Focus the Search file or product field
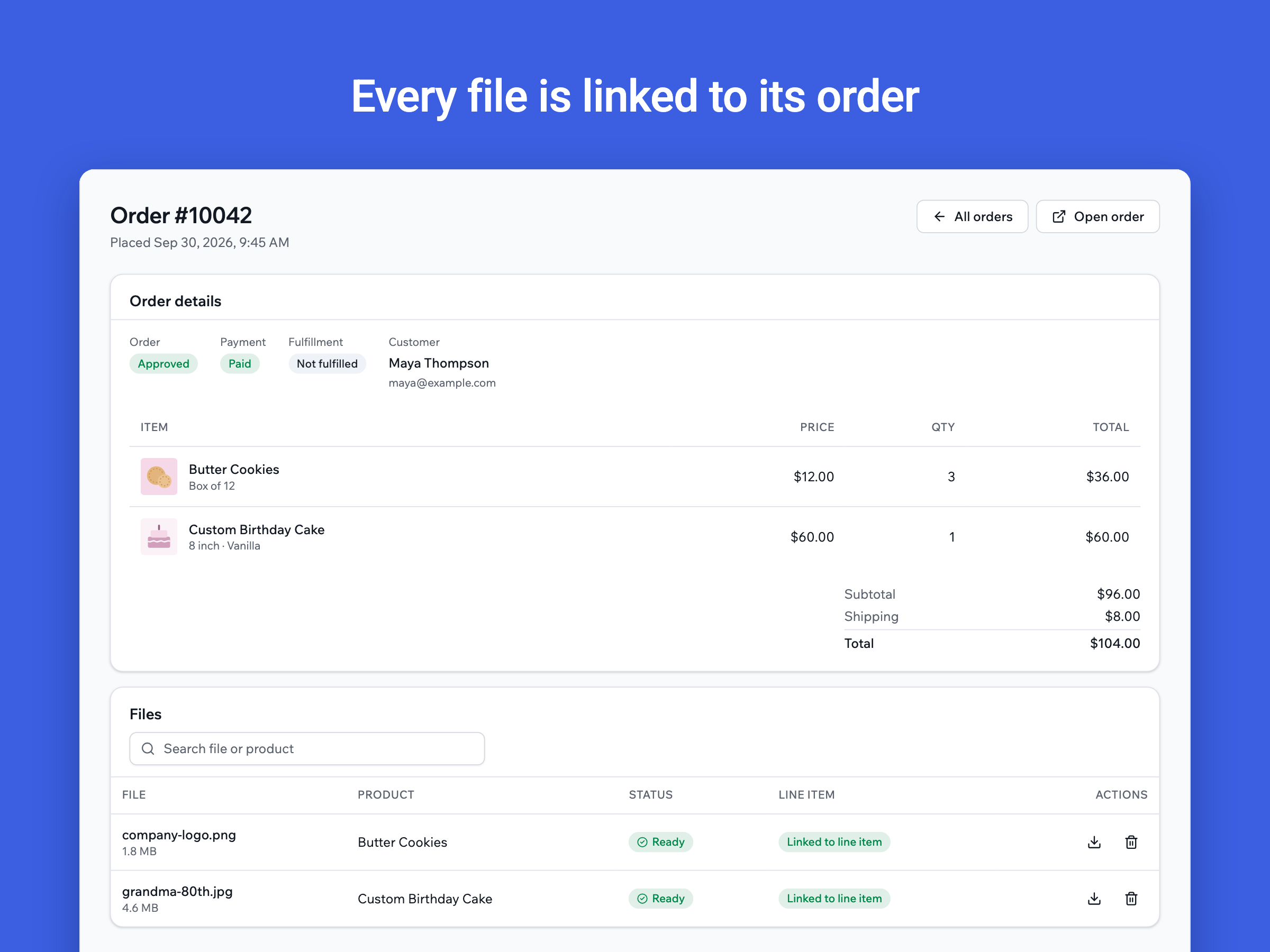1270x952 pixels. pyautogui.click(x=307, y=749)
